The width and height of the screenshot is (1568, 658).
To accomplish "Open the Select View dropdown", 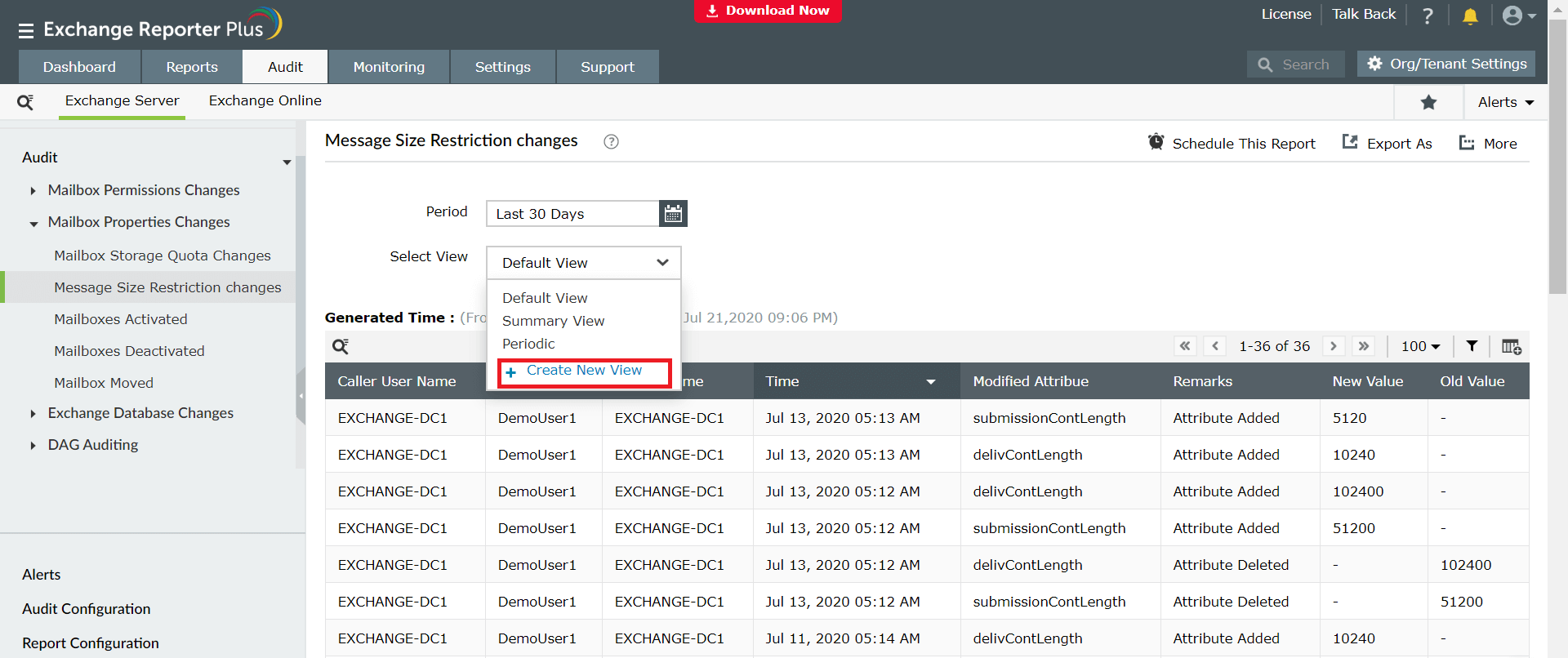I will (584, 263).
